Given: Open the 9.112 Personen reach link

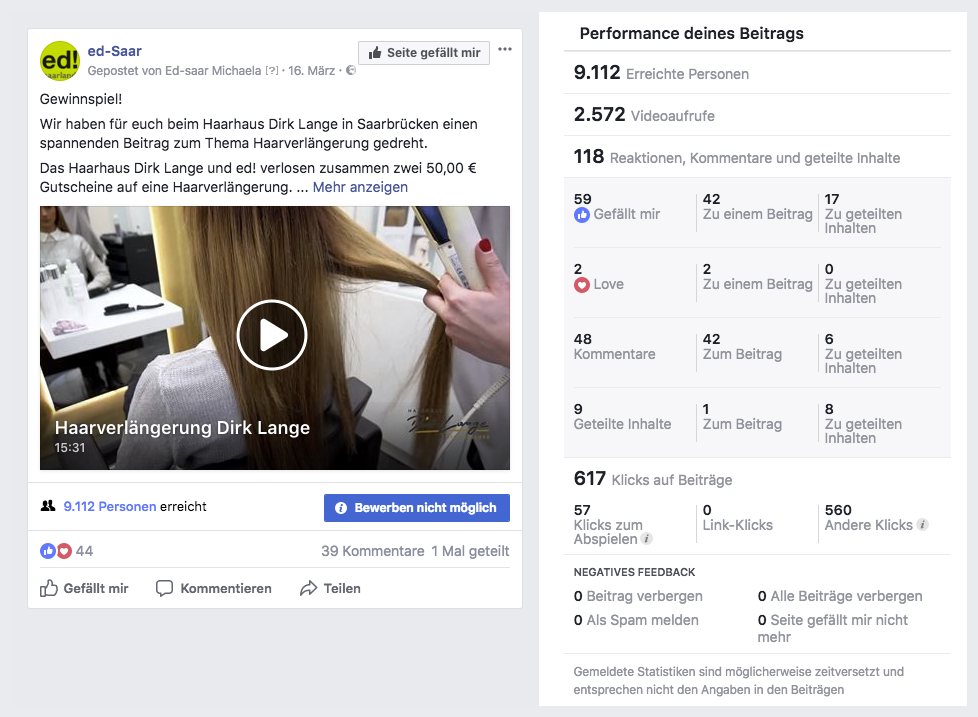Looking at the screenshot, I should pos(110,506).
